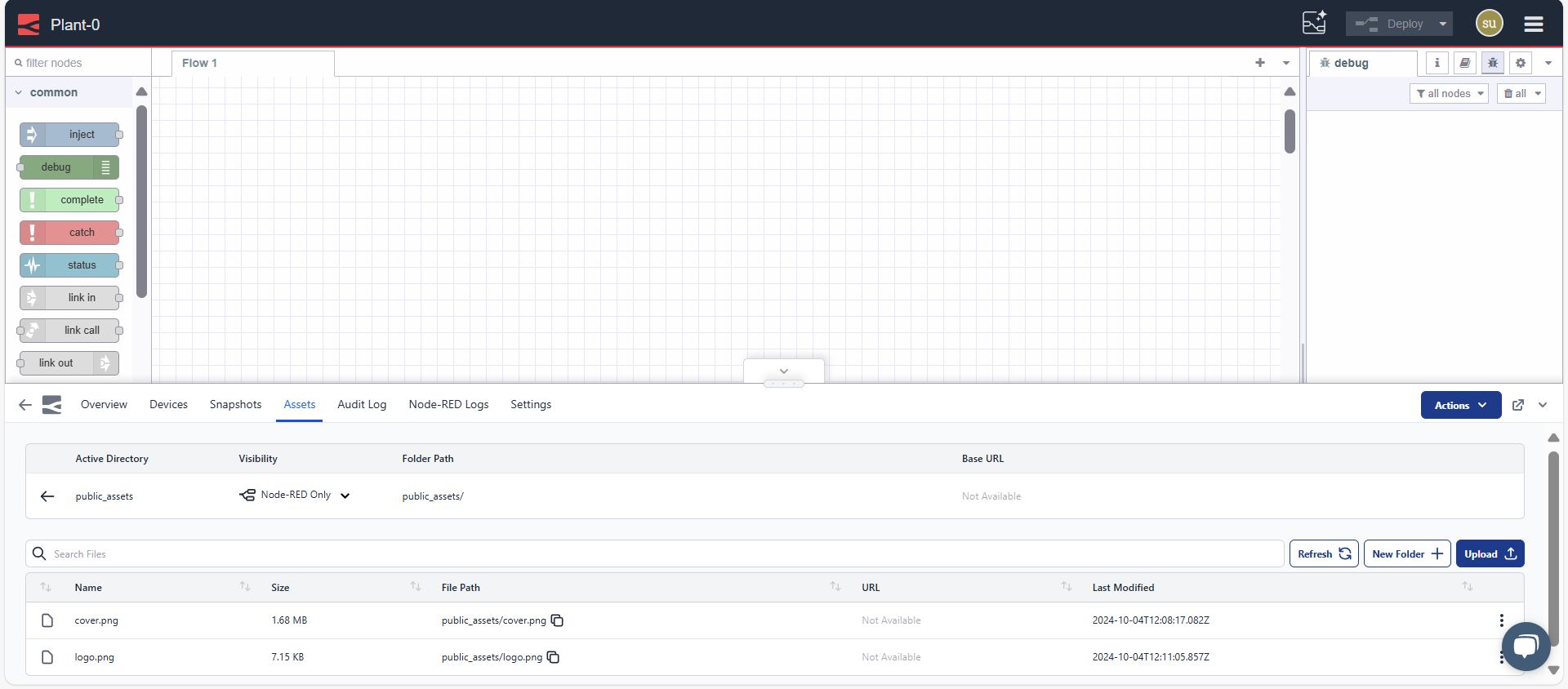Open the configuration nodes gear tab
The image size is (1568, 689).
point(1520,63)
